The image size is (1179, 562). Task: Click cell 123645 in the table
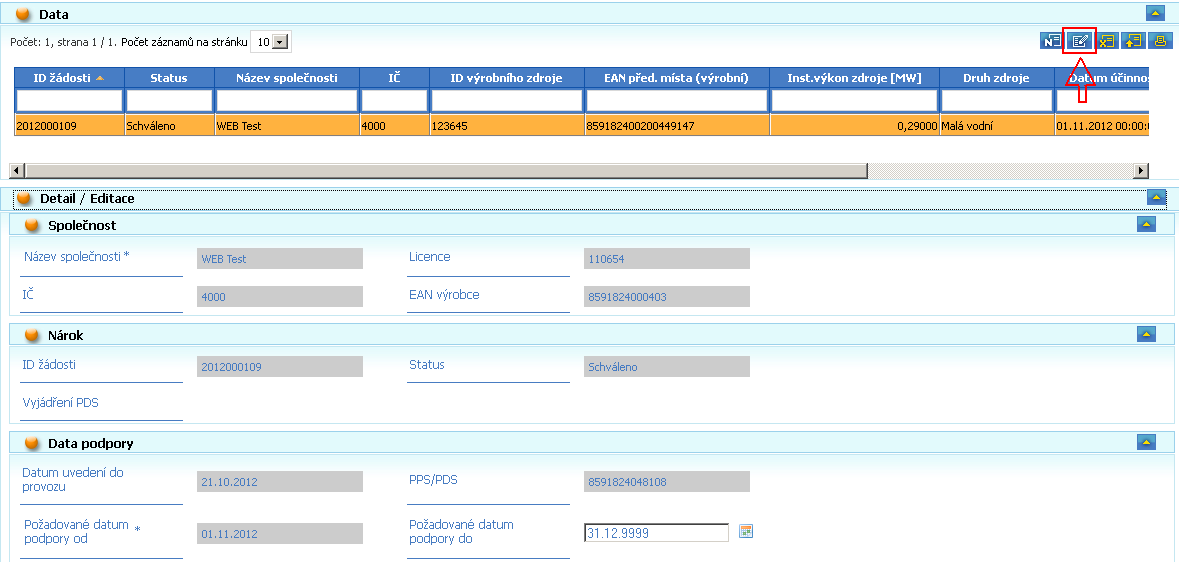(507, 126)
